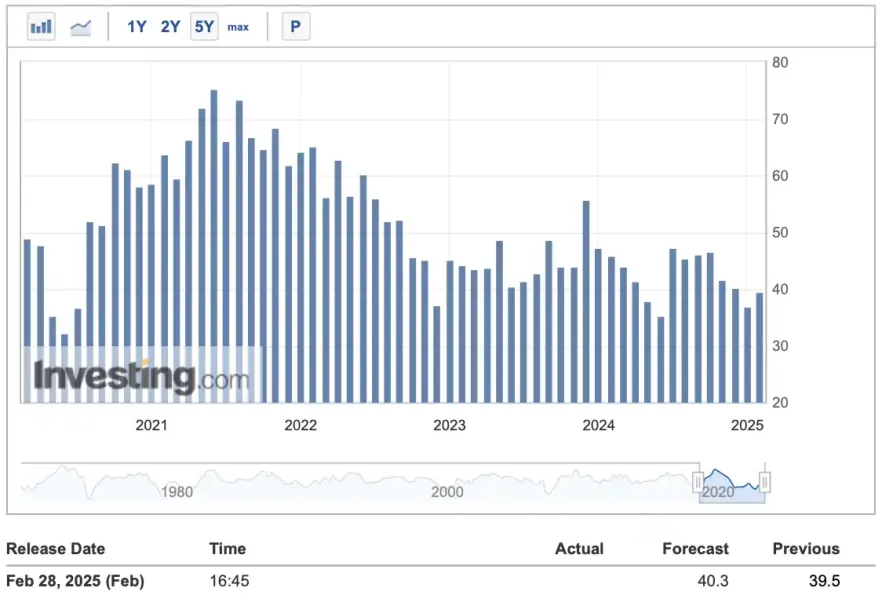The height and width of the screenshot is (595, 882).
Task: Click the P button icon
Action: click(x=295, y=26)
